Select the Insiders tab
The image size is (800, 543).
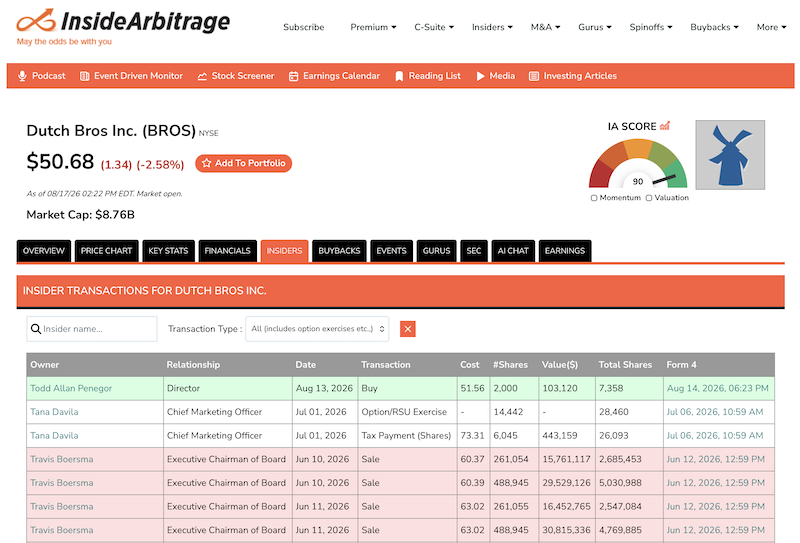pyautogui.click(x=284, y=251)
